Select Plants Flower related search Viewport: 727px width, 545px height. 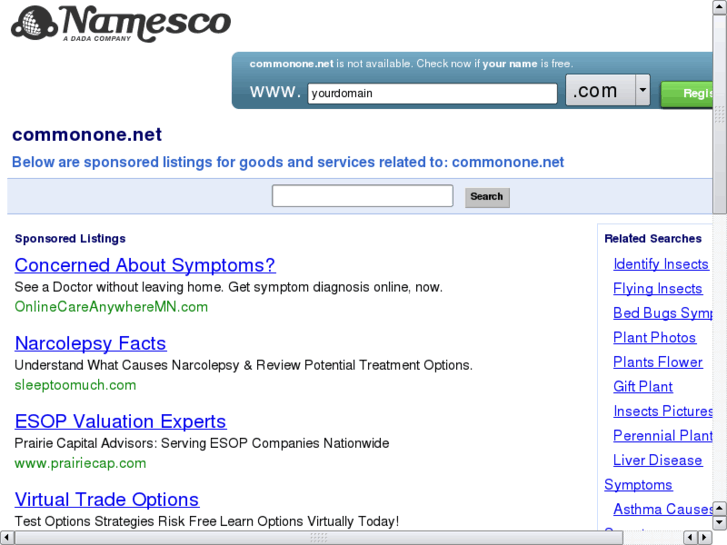tap(657, 362)
